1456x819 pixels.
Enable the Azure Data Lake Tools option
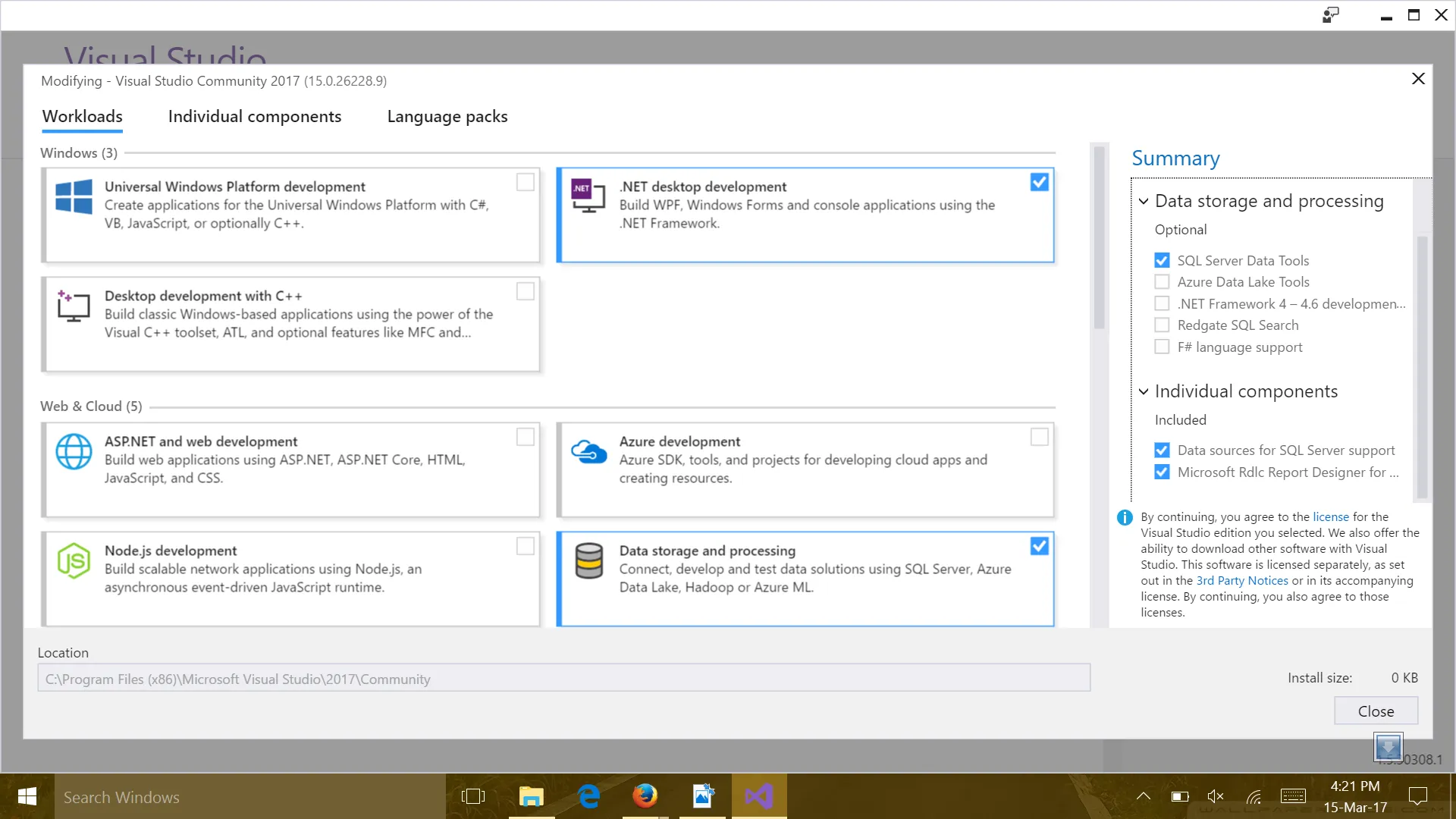click(1162, 282)
